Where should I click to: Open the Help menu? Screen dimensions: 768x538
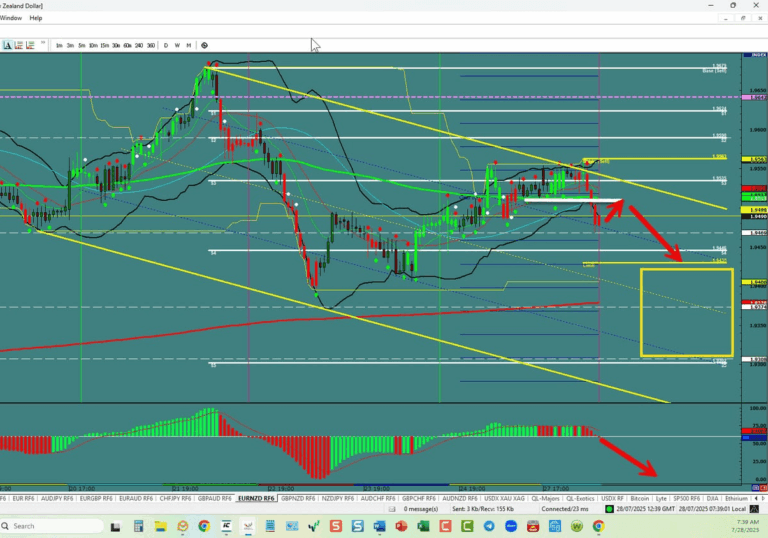(x=36, y=18)
